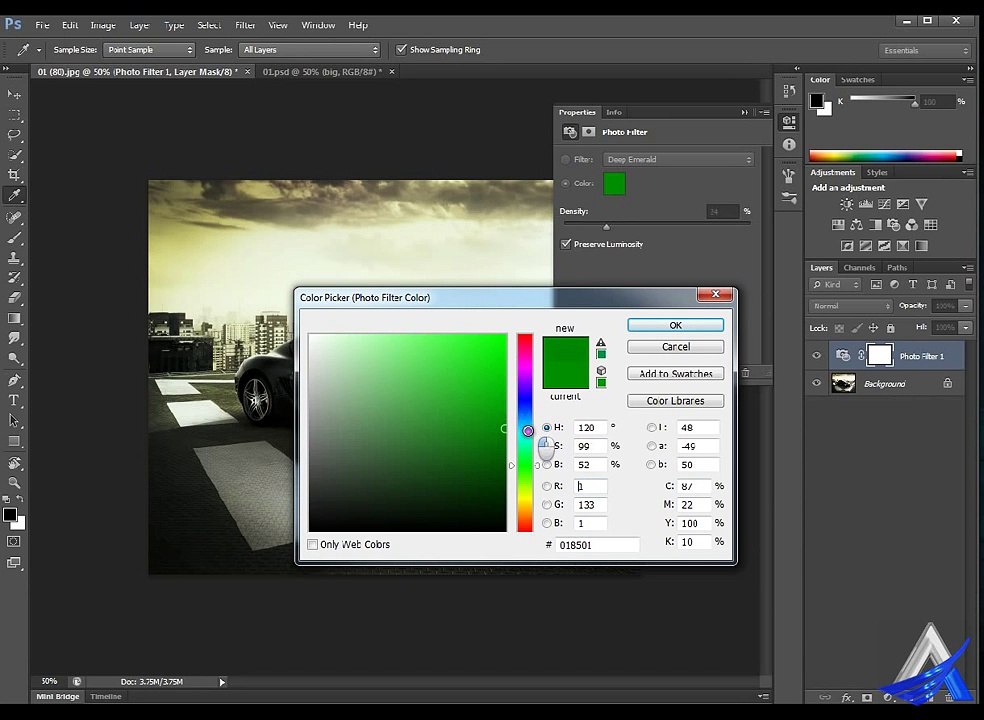
Task: Click the hex color input field
Action: point(597,545)
